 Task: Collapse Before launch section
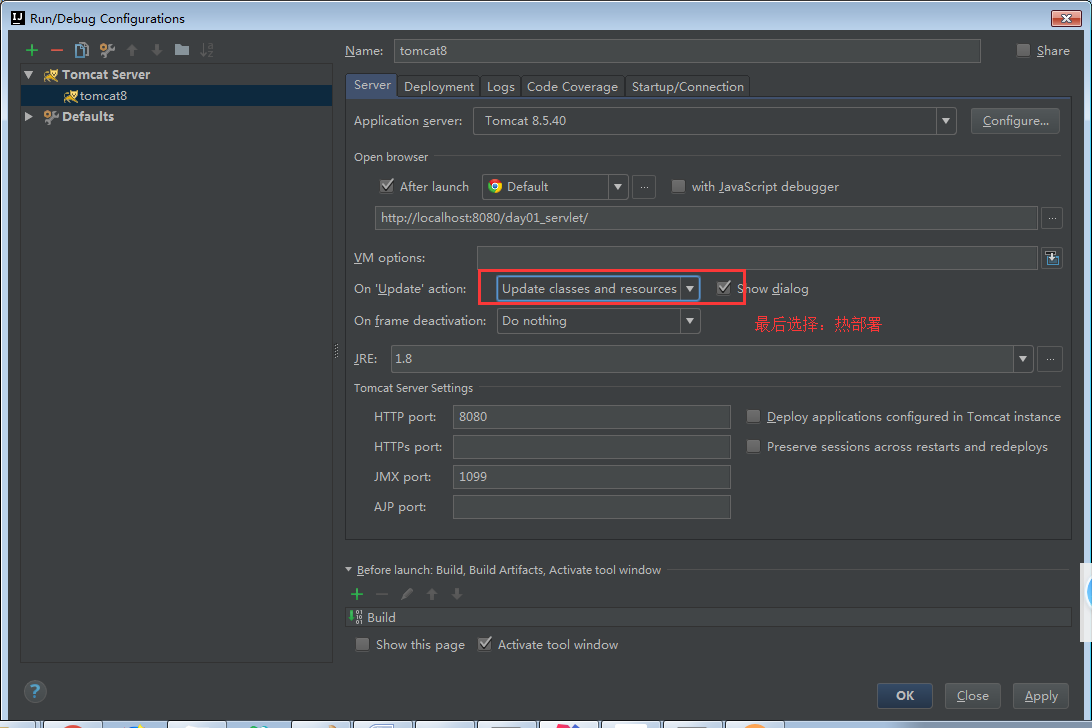[x=348, y=570]
